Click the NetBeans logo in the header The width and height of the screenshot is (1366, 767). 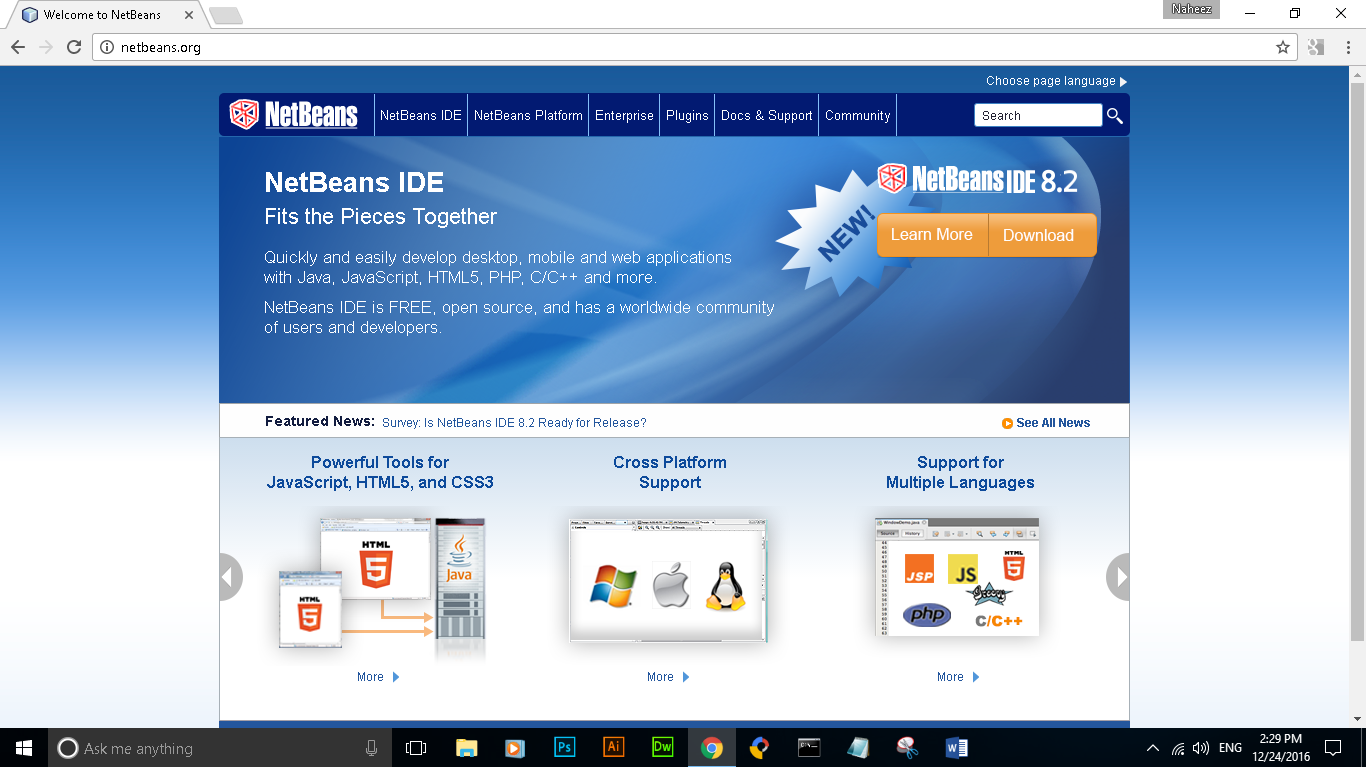click(293, 115)
